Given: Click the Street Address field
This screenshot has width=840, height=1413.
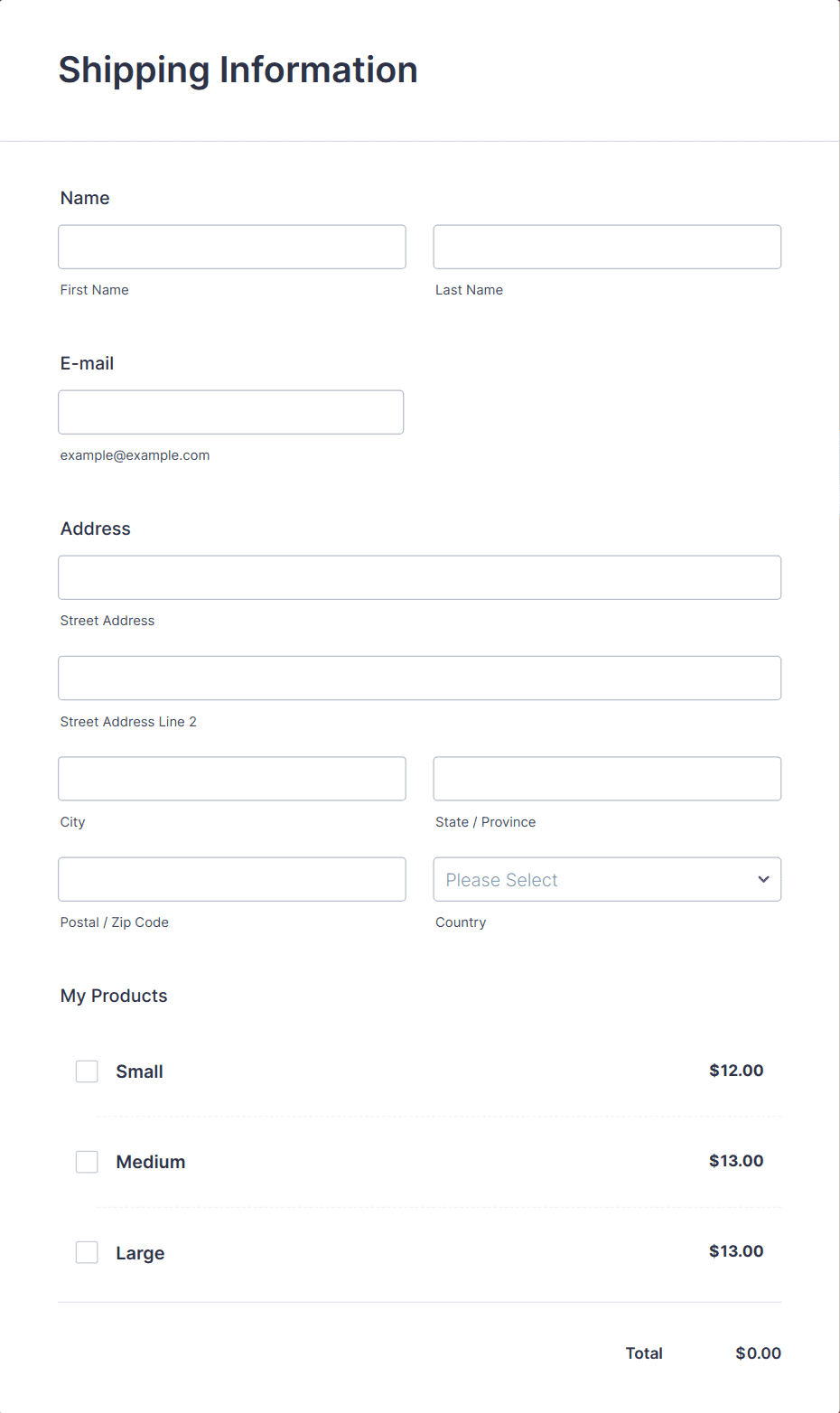Looking at the screenshot, I should tap(419, 577).
